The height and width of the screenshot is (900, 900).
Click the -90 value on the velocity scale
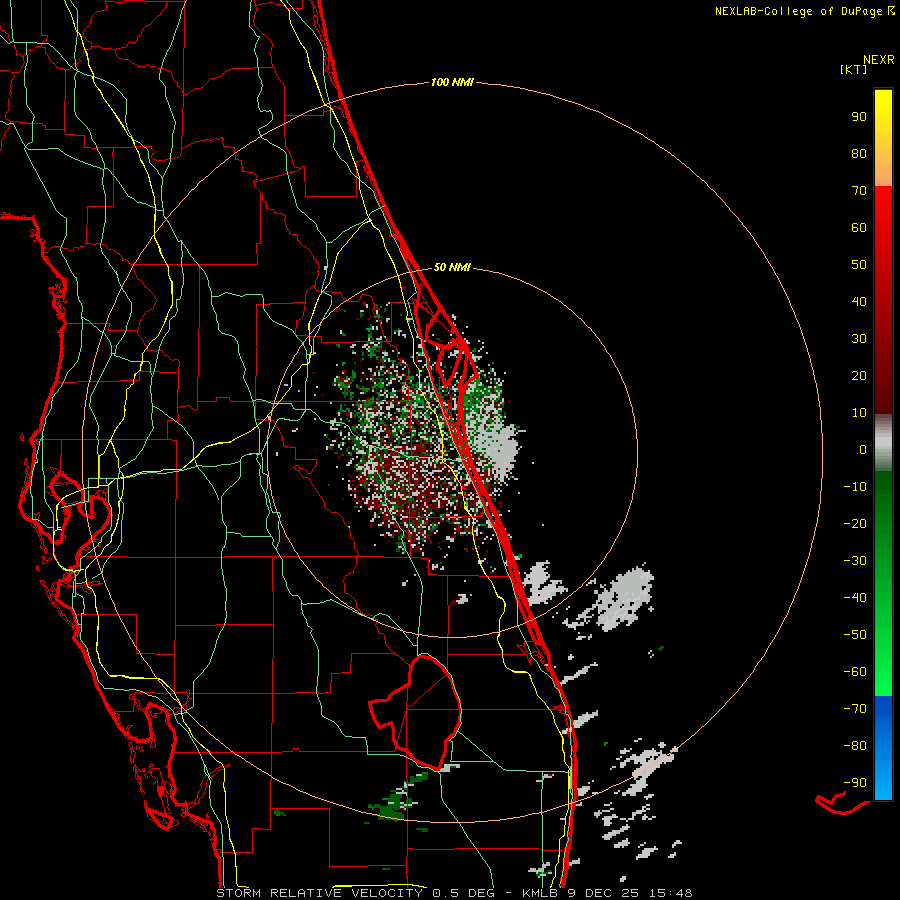pyautogui.click(x=855, y=782)
